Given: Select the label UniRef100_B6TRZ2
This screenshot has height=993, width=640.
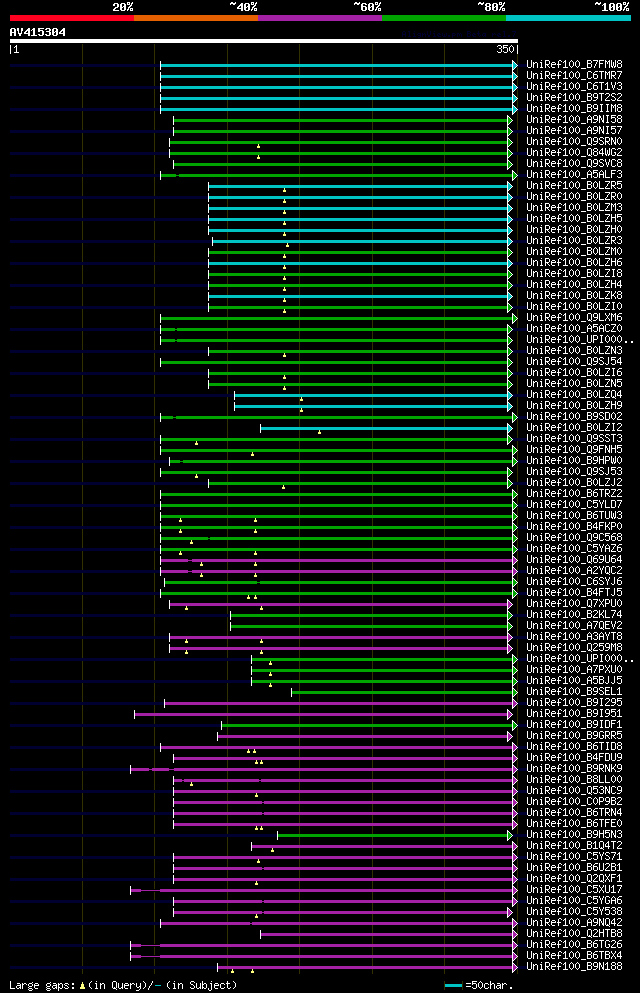Looking at the screenshot, I should click(574, 494).
